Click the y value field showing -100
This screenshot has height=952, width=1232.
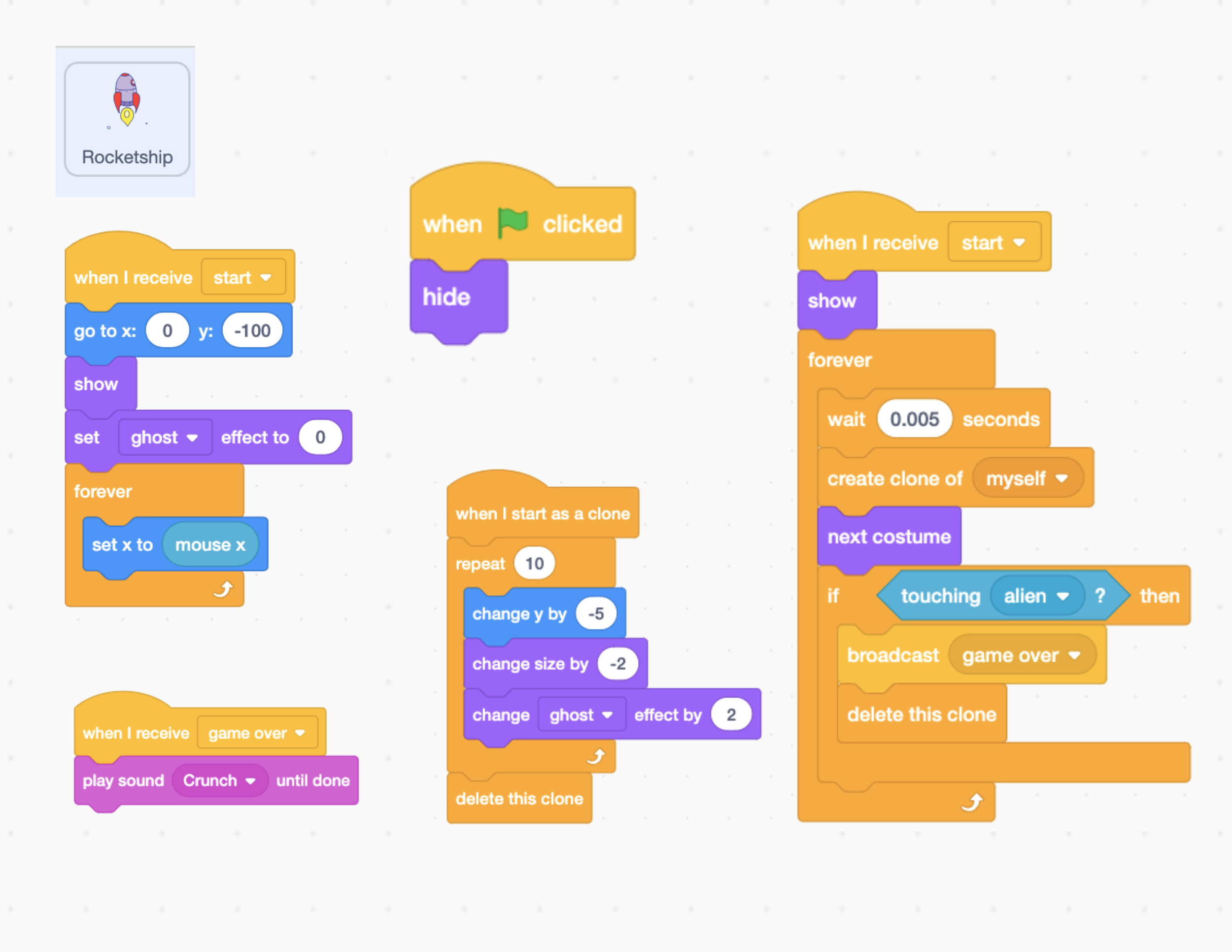252,331
